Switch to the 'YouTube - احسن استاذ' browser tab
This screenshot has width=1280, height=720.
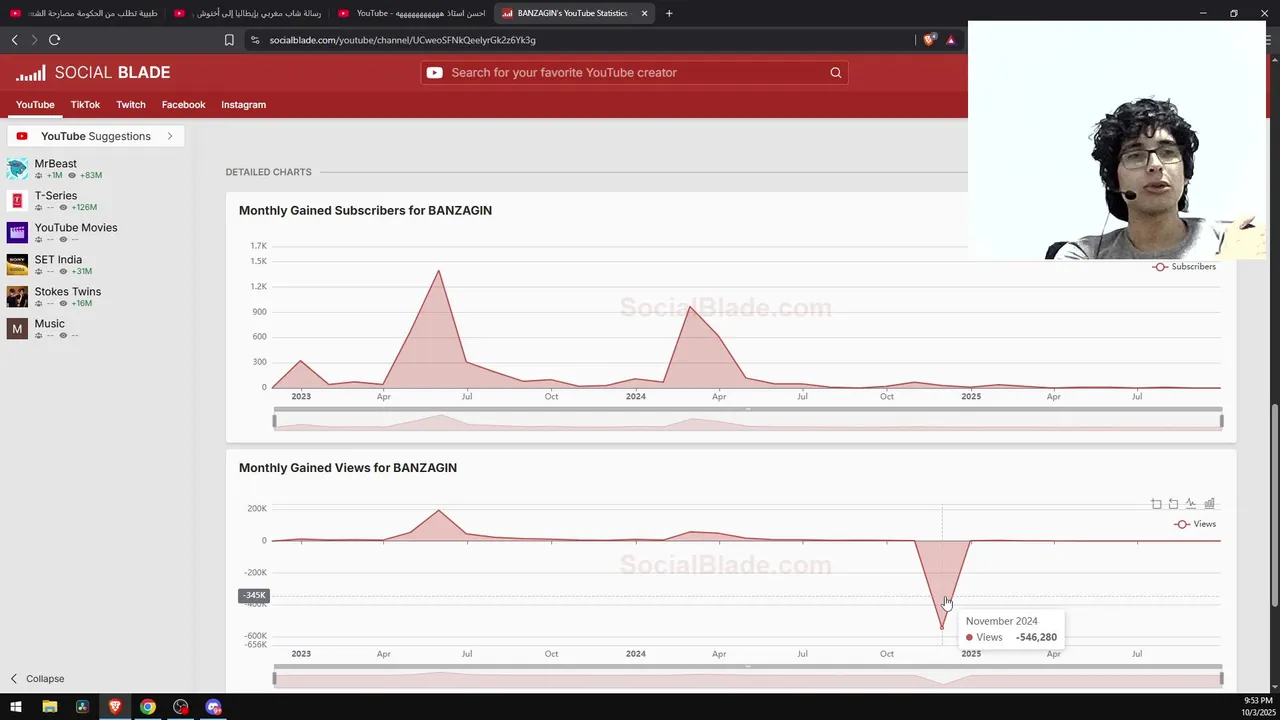coord(412,13)
